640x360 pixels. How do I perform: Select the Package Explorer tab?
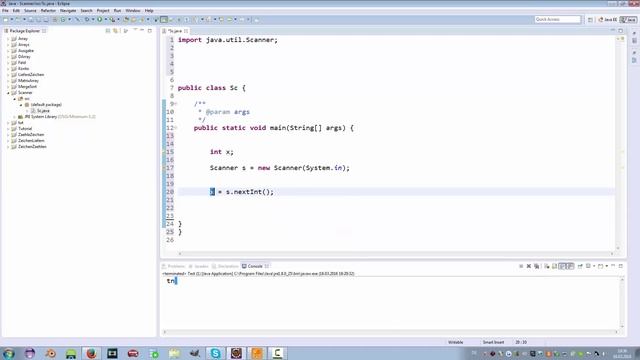coord(24,31)
